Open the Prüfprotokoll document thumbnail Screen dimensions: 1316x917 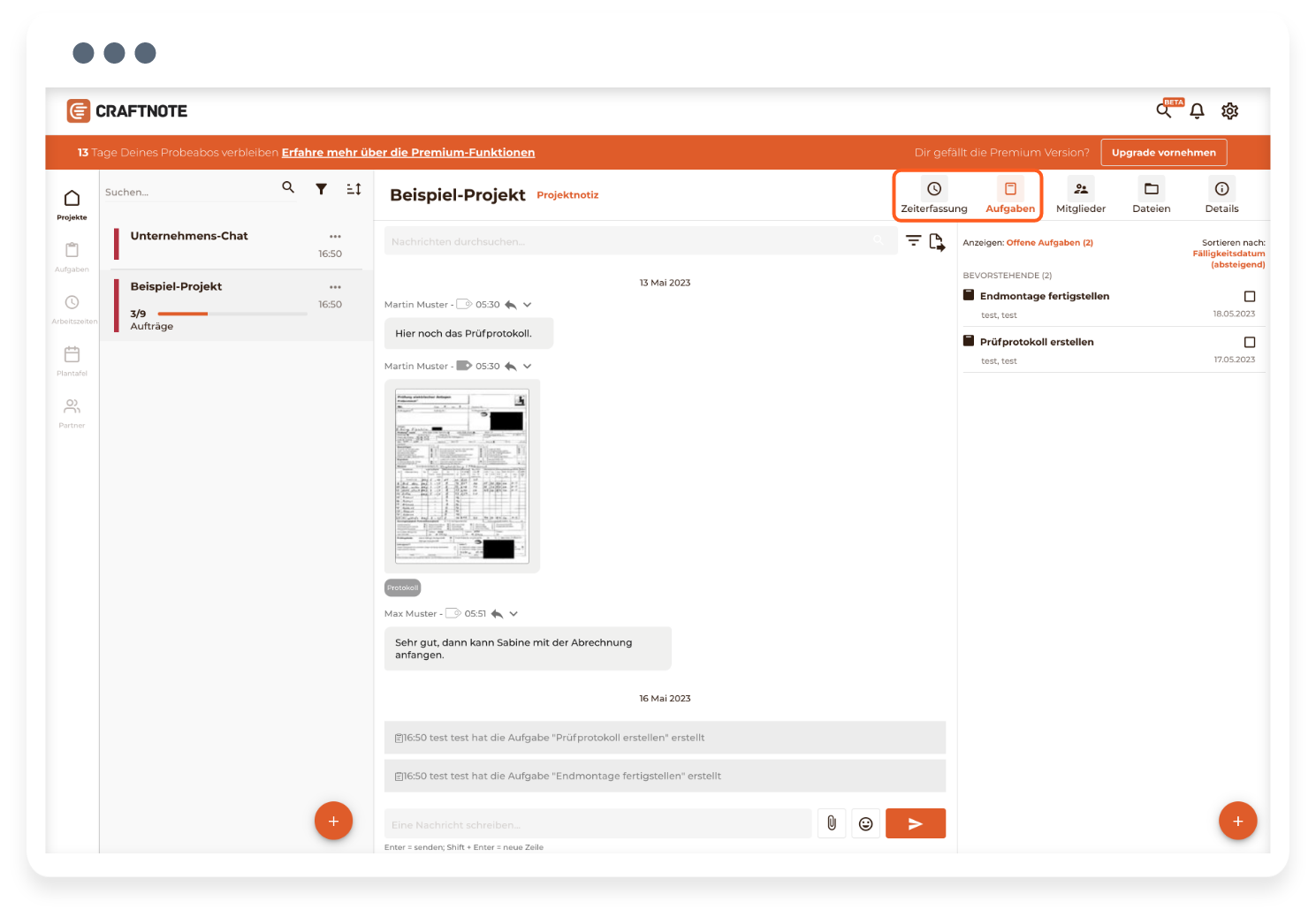click(461, 476)
